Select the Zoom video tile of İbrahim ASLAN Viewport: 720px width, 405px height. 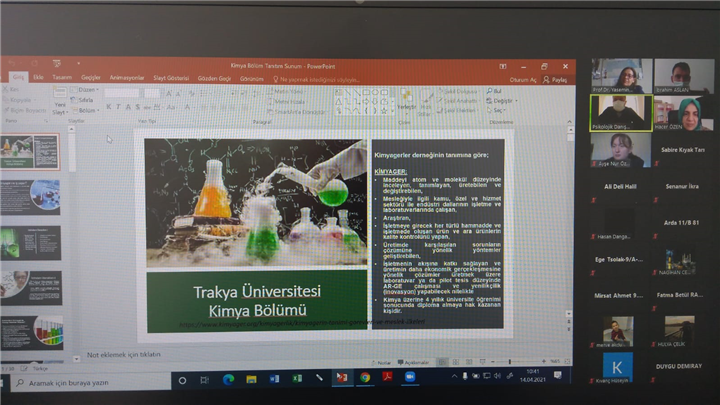pyautogui.click(x=684, y=76)
